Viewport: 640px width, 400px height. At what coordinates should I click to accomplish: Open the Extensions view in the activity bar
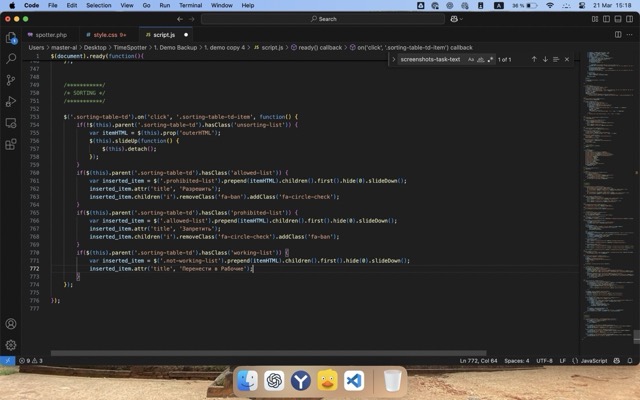click(11, 144)
